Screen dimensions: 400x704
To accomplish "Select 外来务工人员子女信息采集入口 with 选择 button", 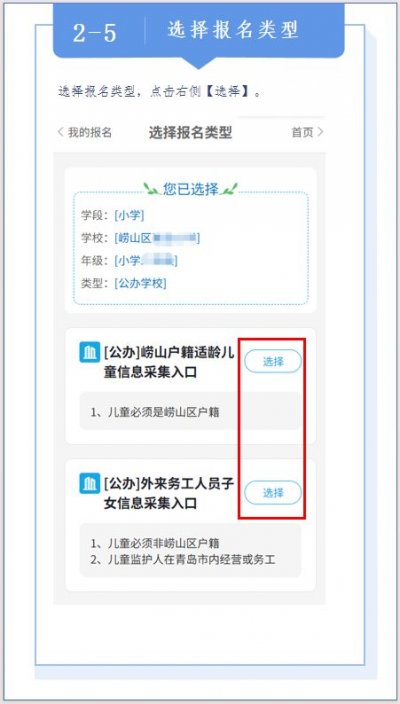I will coord(273,493).
